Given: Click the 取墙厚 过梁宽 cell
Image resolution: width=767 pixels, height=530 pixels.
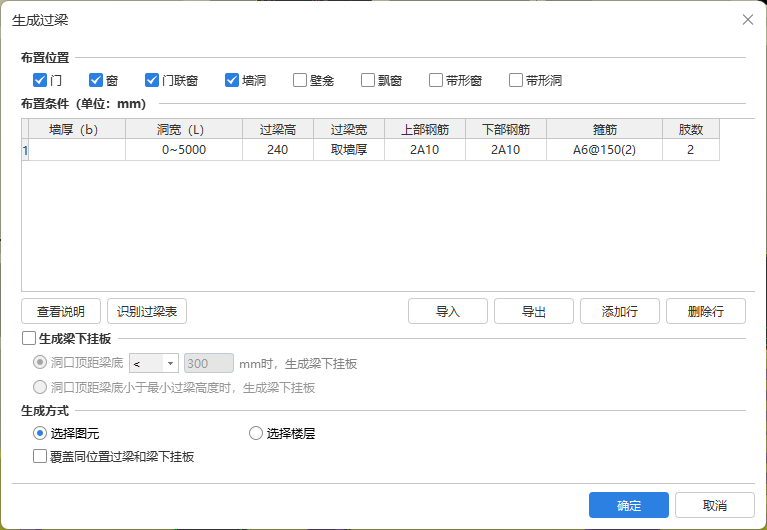Looking at the screenshot, I should 349,150.
